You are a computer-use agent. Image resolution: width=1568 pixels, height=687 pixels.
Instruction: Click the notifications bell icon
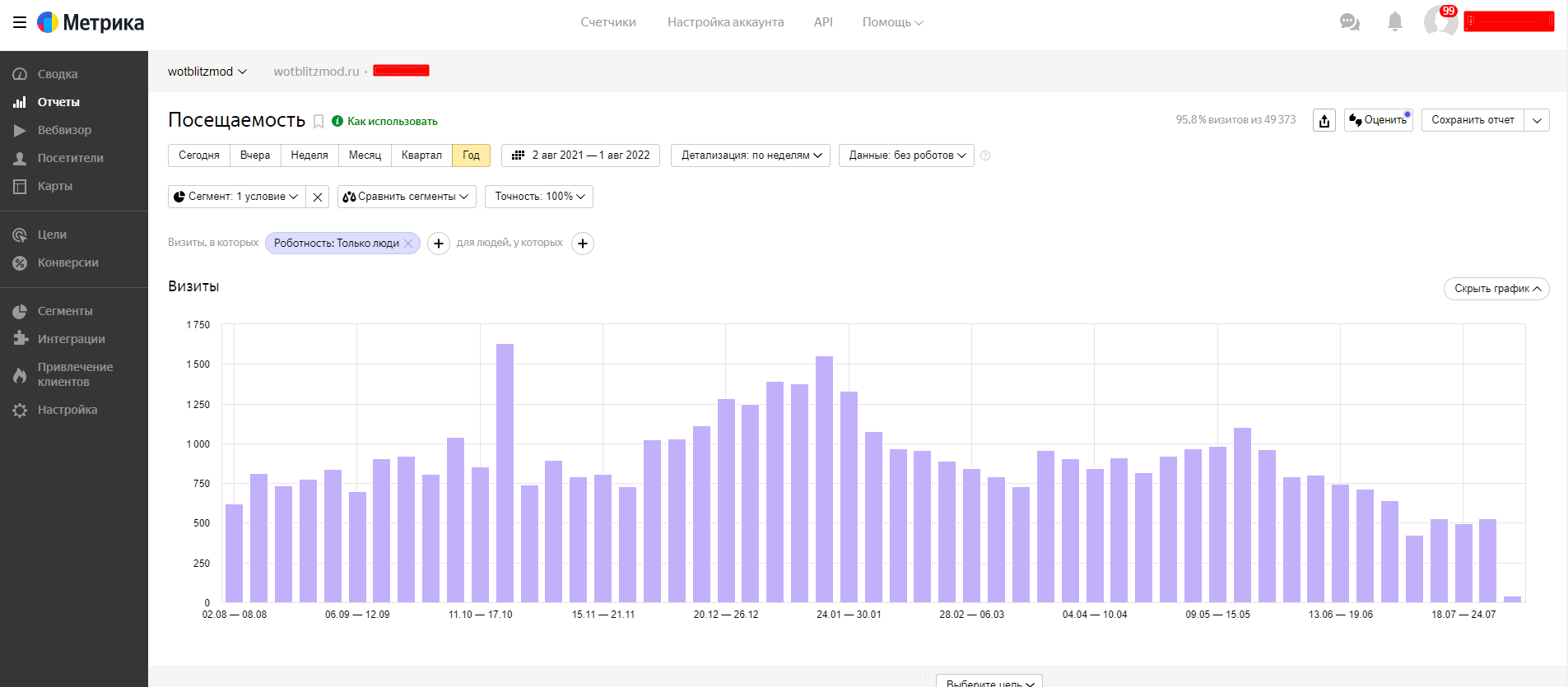pos(1394,22)
